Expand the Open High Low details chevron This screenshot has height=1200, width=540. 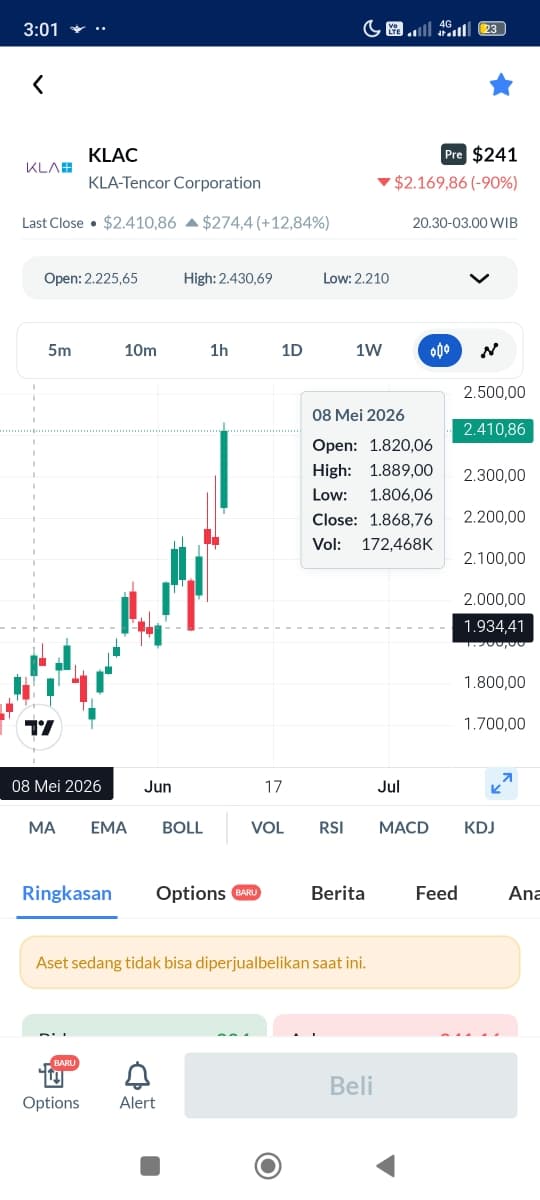click(x=479, y=278)
